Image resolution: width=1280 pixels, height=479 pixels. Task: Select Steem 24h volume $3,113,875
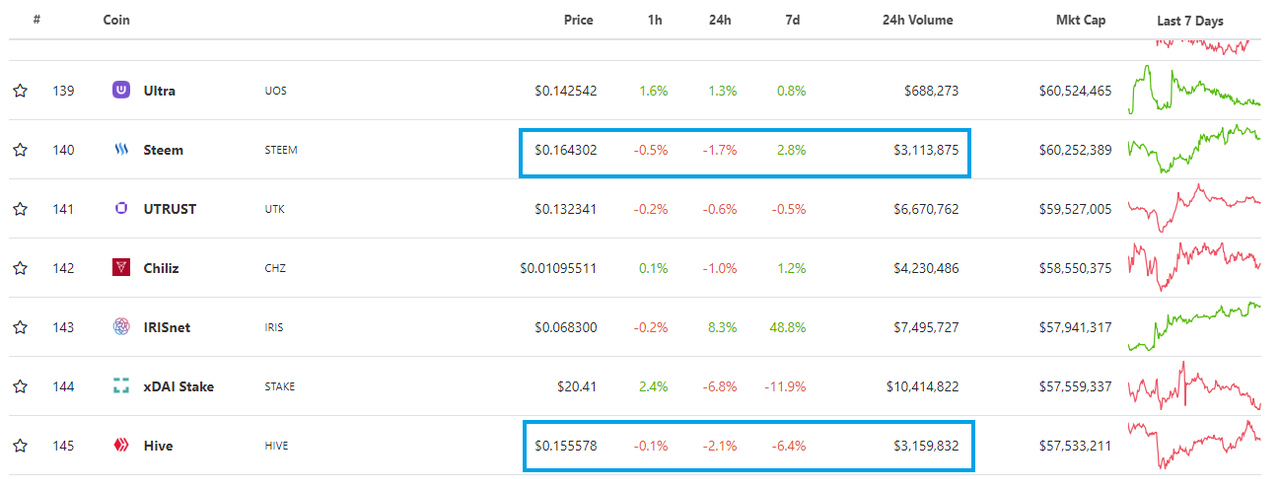click(x=926, y=150)
